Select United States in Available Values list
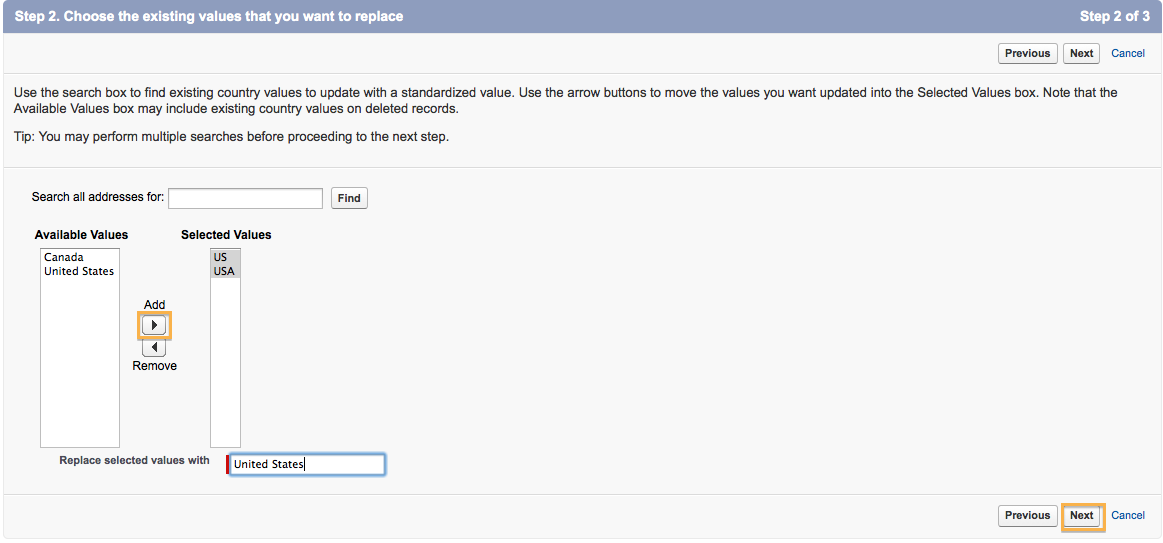Image resolution: width=1163 pixels, height=543 pixels. [x=79, y=271]
